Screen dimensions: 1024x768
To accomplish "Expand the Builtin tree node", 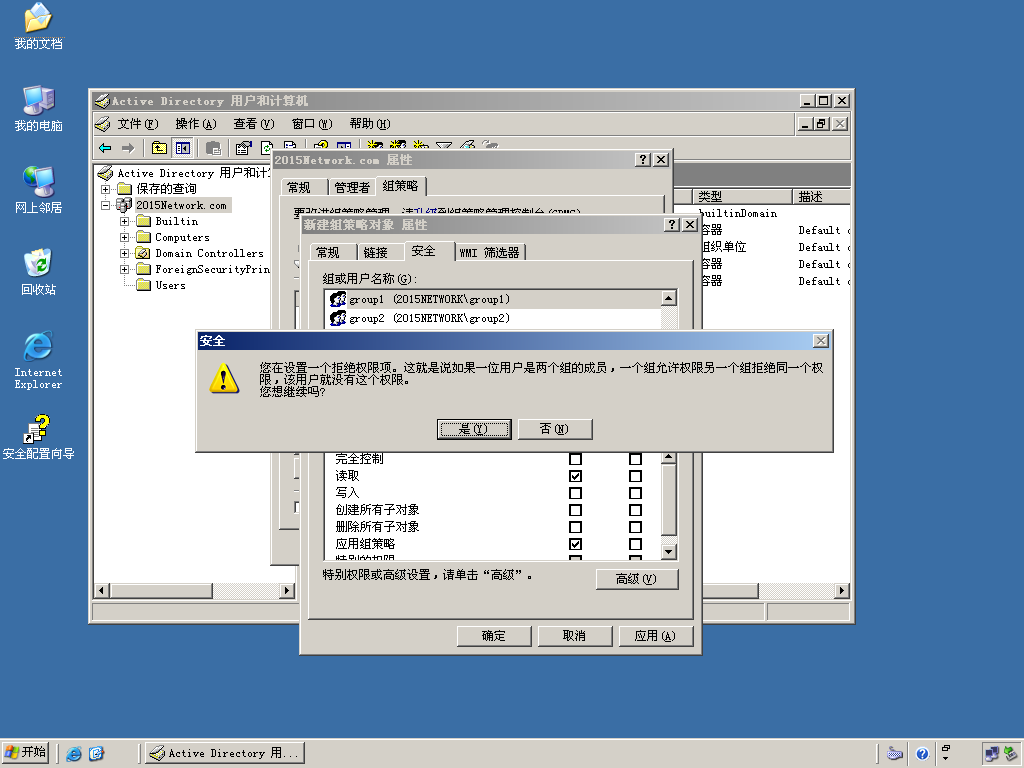I will click(x=124, y=221).
